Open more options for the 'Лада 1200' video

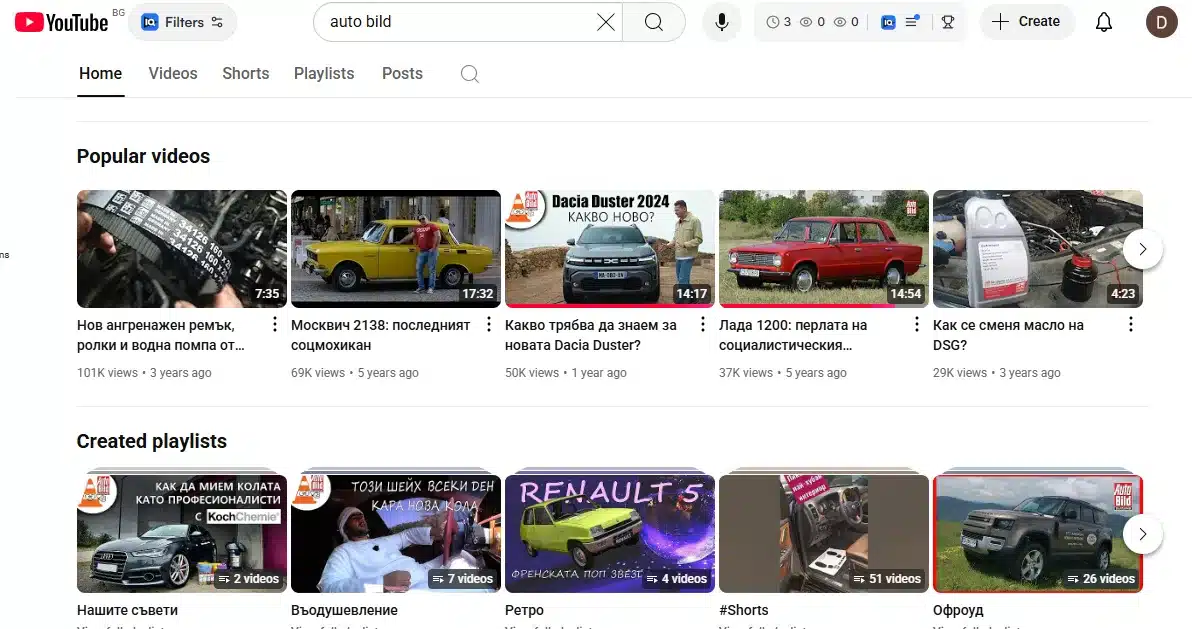tap(917, 325)
